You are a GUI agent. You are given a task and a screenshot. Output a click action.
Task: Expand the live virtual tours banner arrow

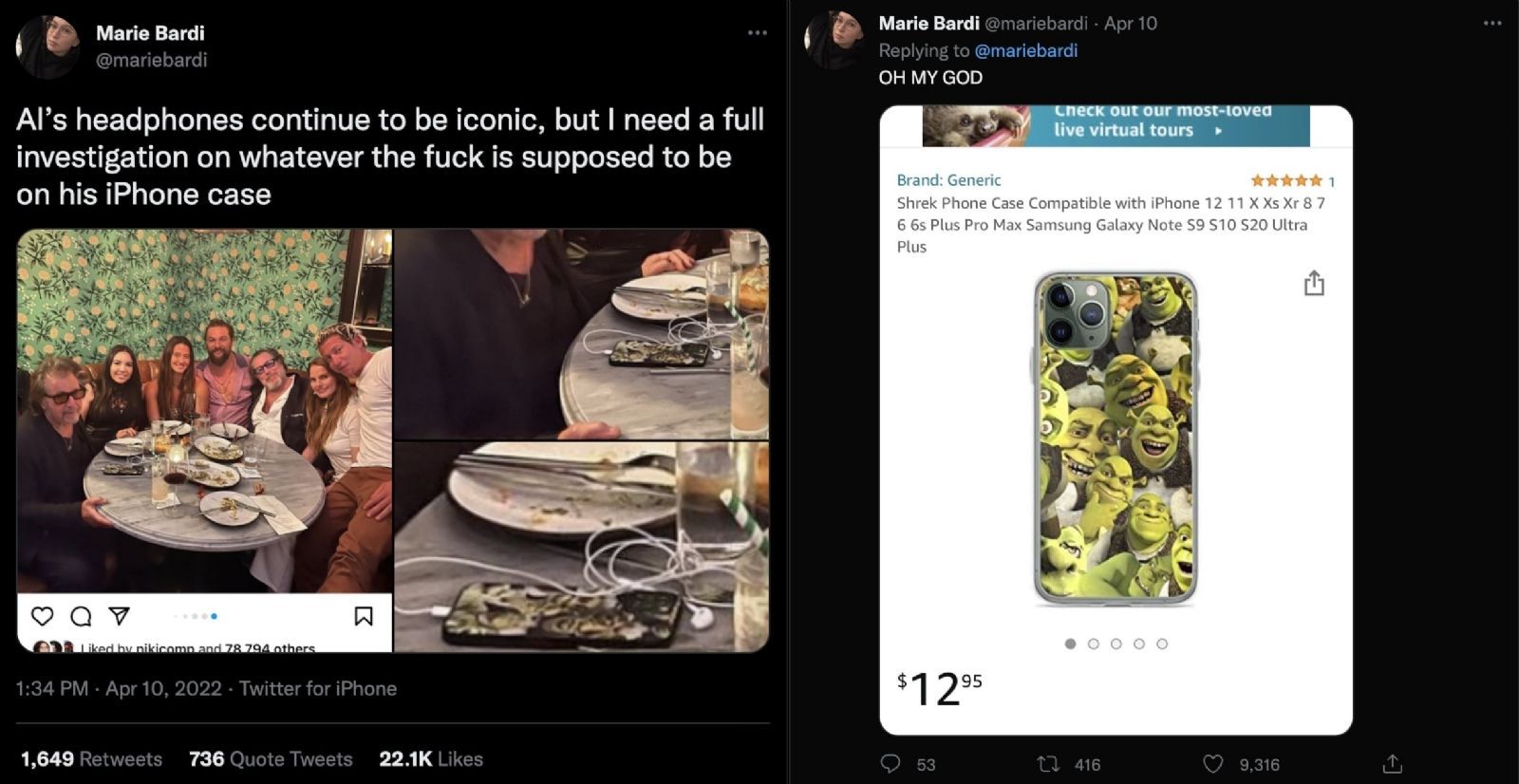1219,131
